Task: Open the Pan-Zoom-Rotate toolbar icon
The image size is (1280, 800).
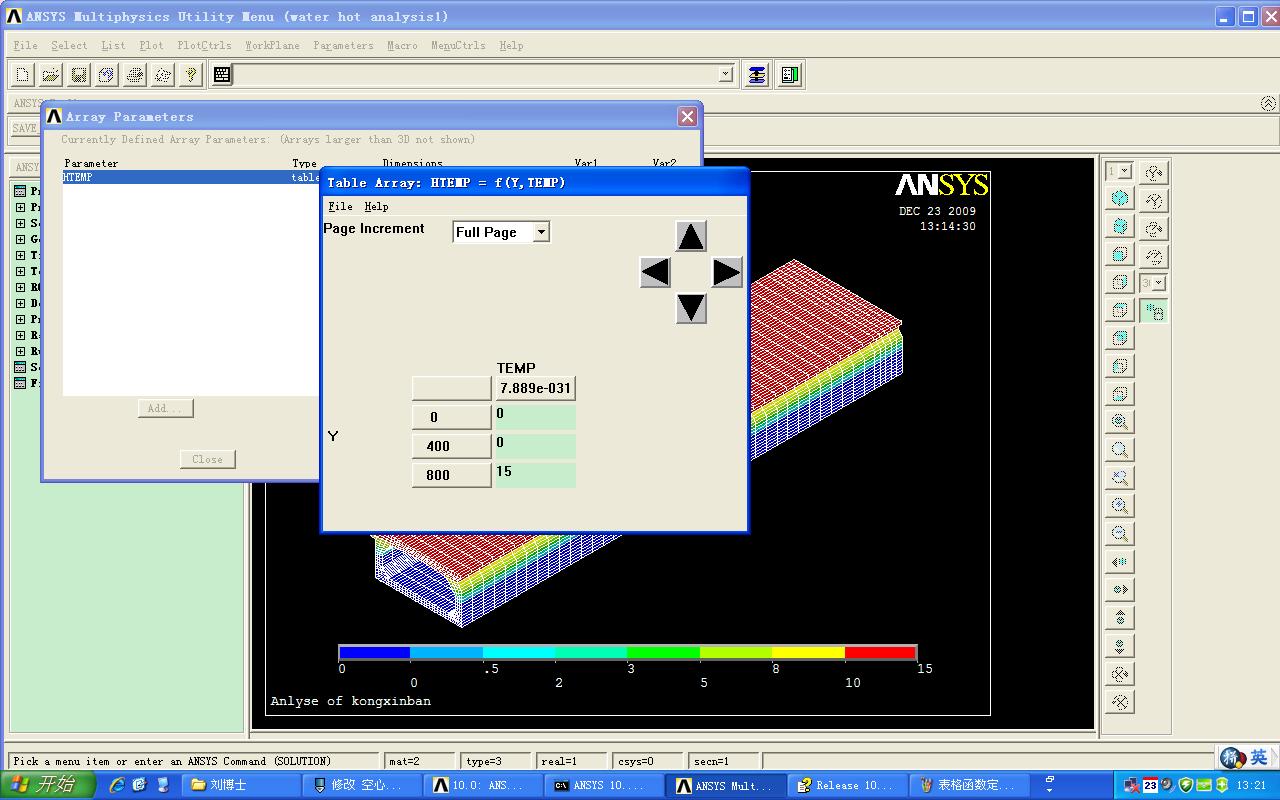Action: [106, 74]
